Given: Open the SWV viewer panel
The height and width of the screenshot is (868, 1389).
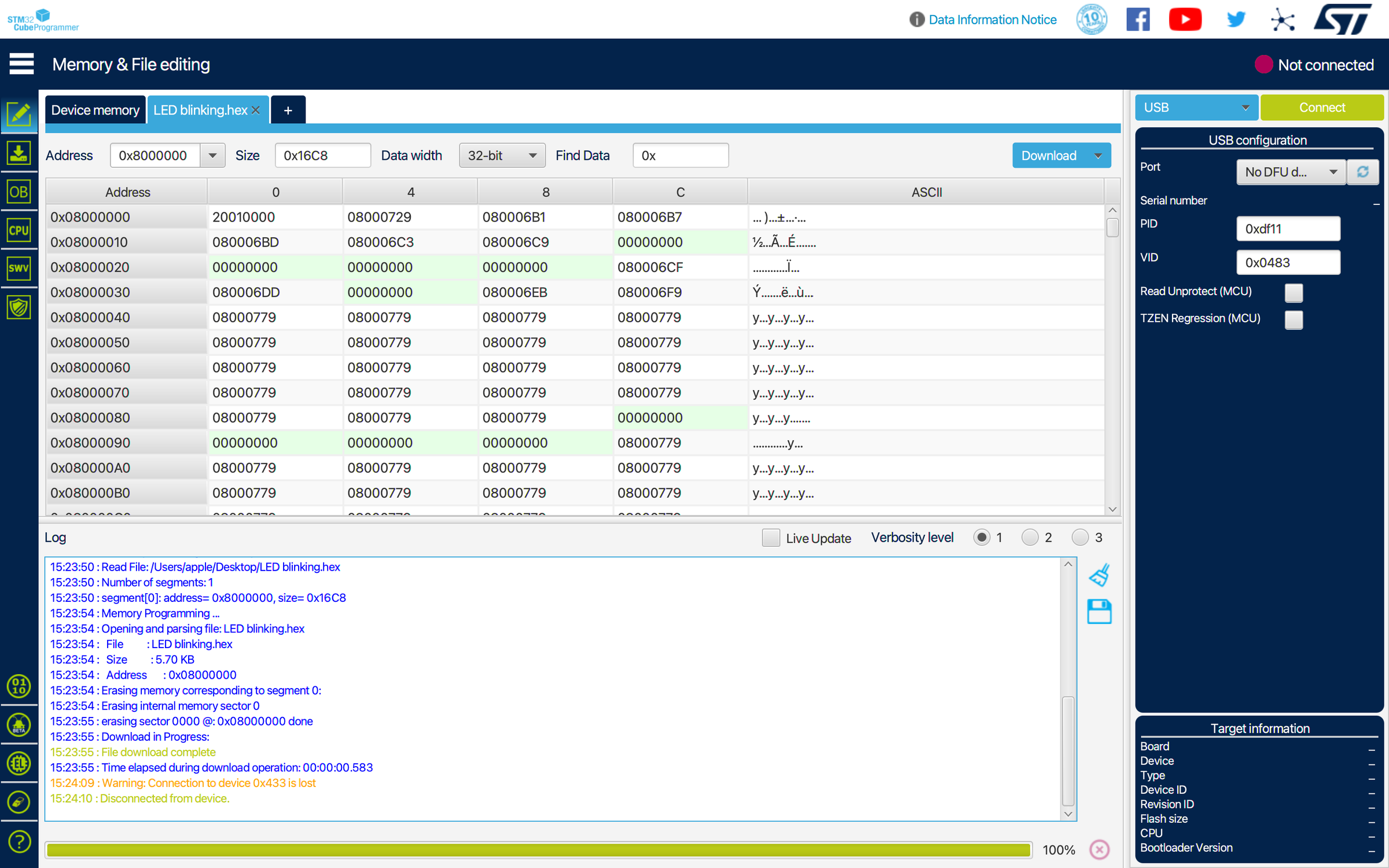Looking at the screenshot, I should [19, 269].
